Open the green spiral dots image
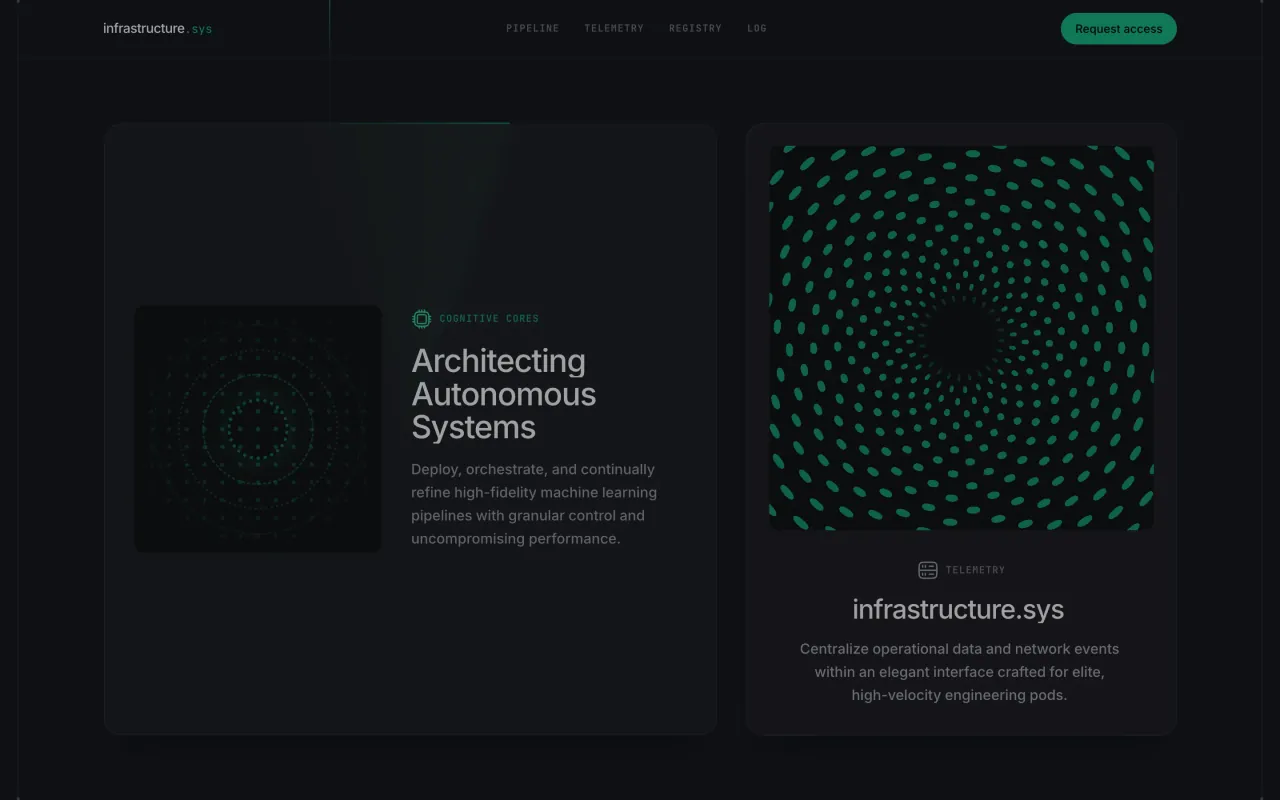Viewport: 1280px width, 800px height. tap(961, 339)
